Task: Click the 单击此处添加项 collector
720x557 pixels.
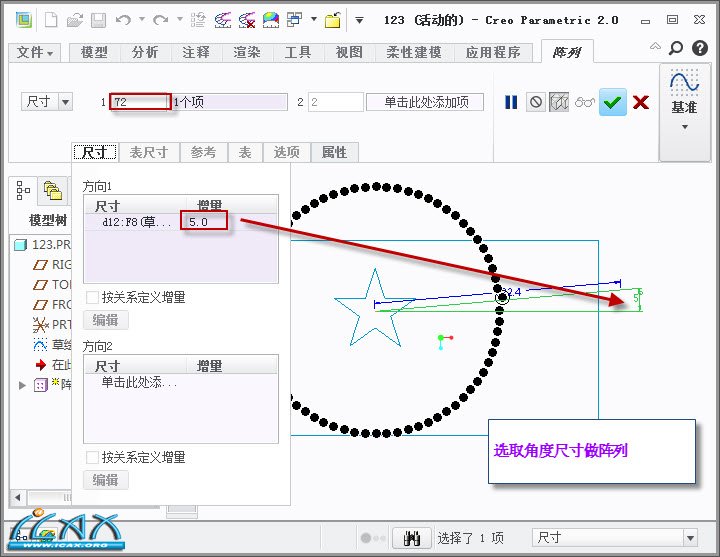Action: [425, 102]
